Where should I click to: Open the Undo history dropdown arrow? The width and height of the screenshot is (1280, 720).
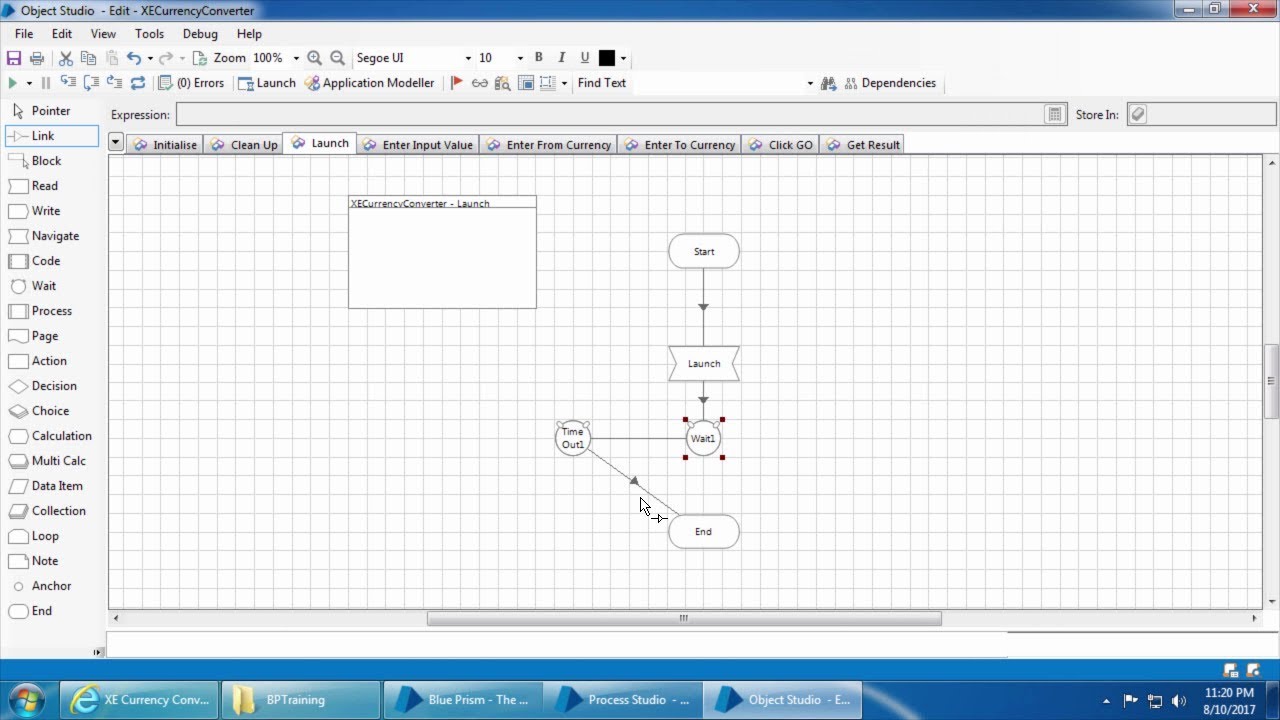pyautogui.click(x=149, y=58)
